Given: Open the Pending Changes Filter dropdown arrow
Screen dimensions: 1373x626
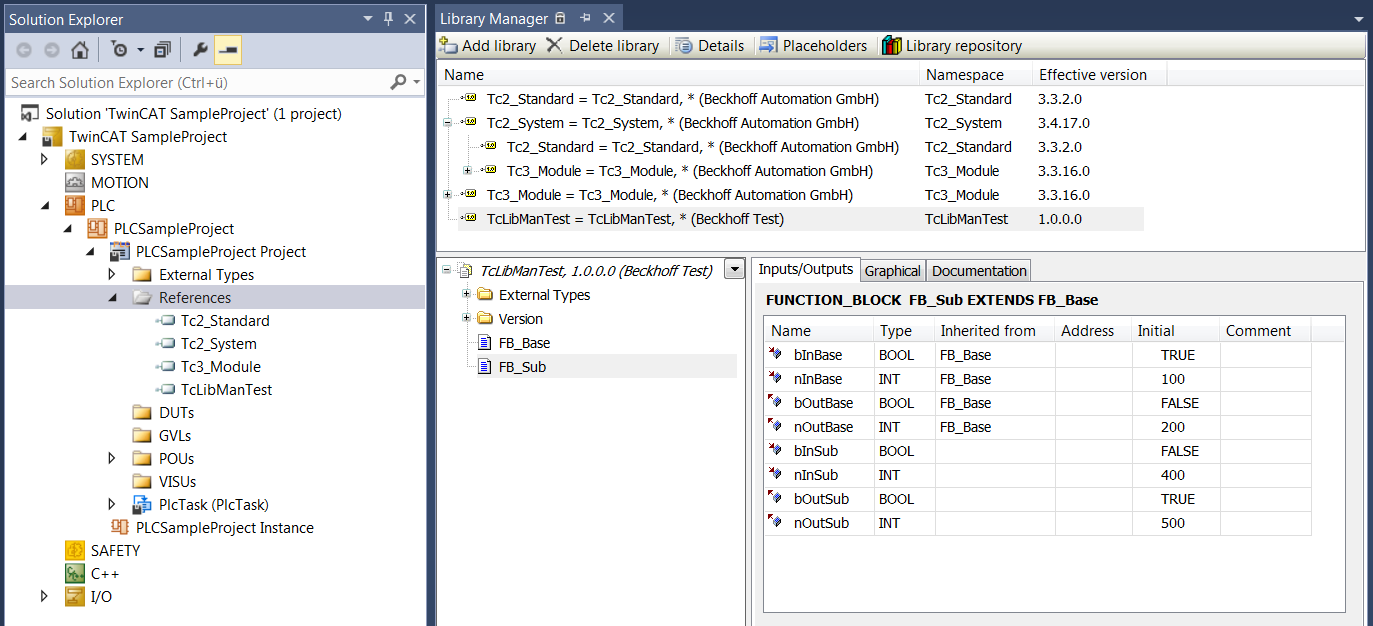Looking at the screenshot, I should 141,50.
